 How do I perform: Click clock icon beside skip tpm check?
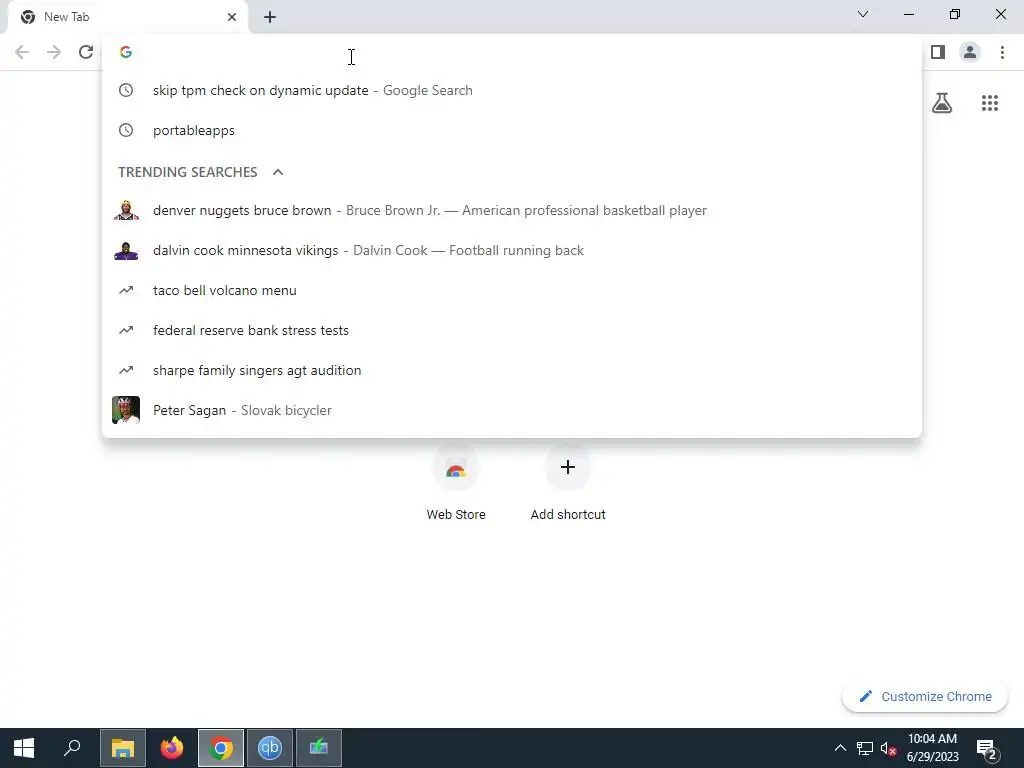click(x=126, y=90)
